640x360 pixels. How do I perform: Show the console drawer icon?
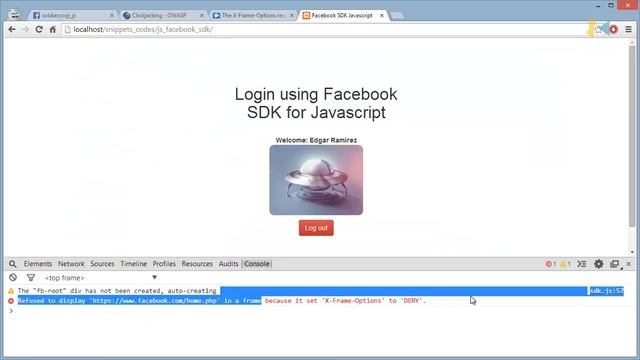(582, 264)
